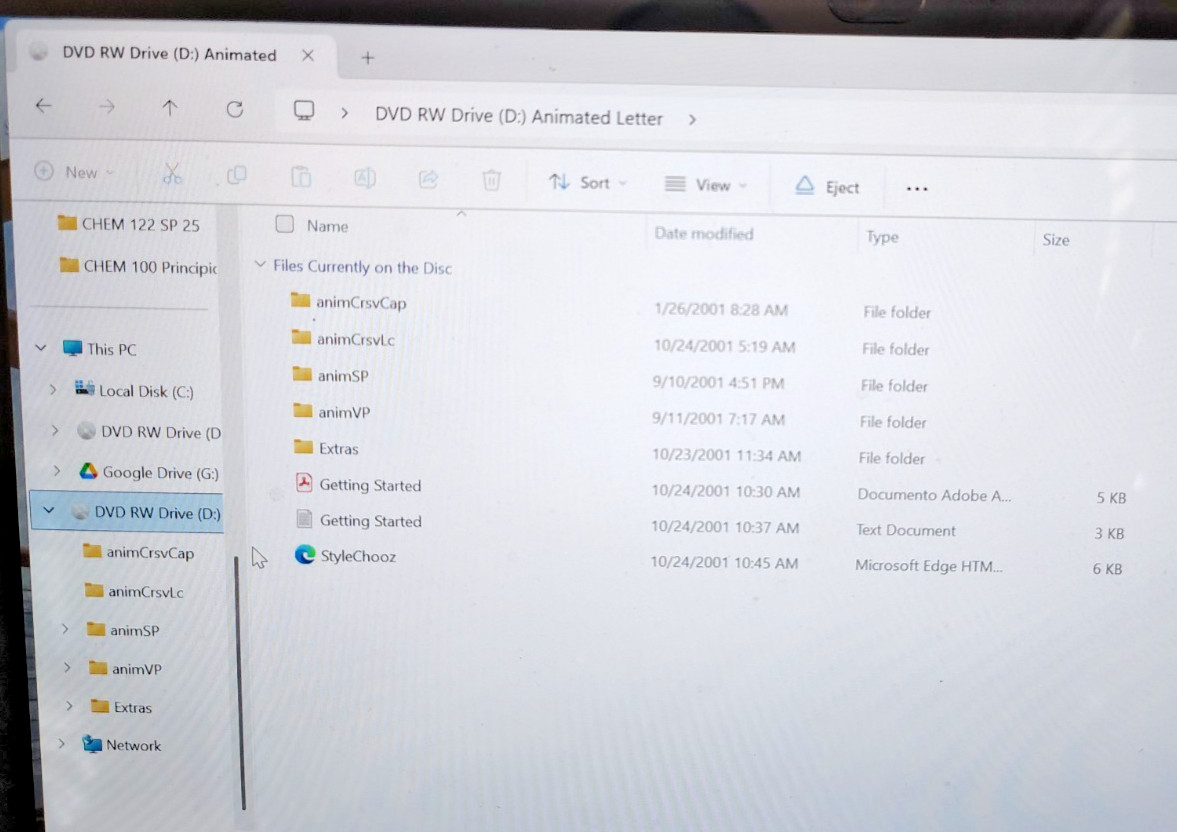Click the Local Disk (C:) drive icon
Screen dimensions: 1177x832
click(84, 388)
